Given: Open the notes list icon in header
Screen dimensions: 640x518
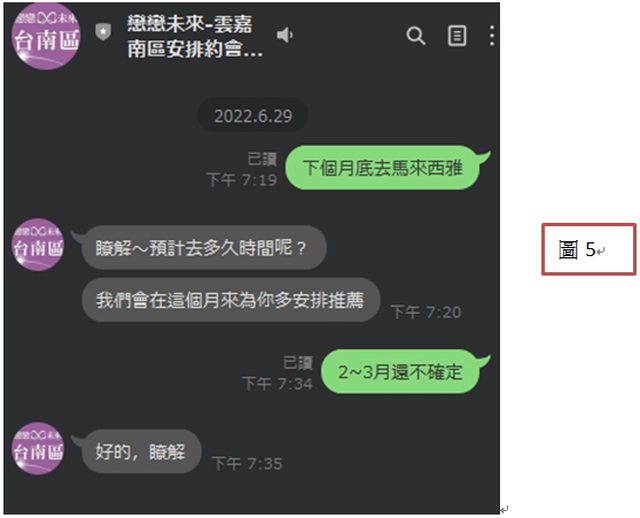Looking at the screenshot, I should pos(457,36).
